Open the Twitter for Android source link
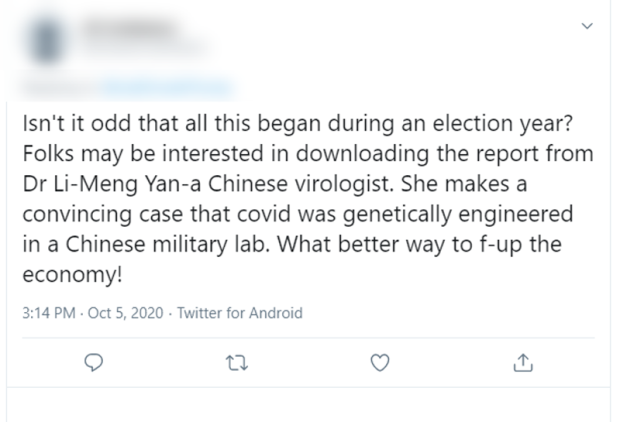620x422 pixels. click(x=232, y=313)
